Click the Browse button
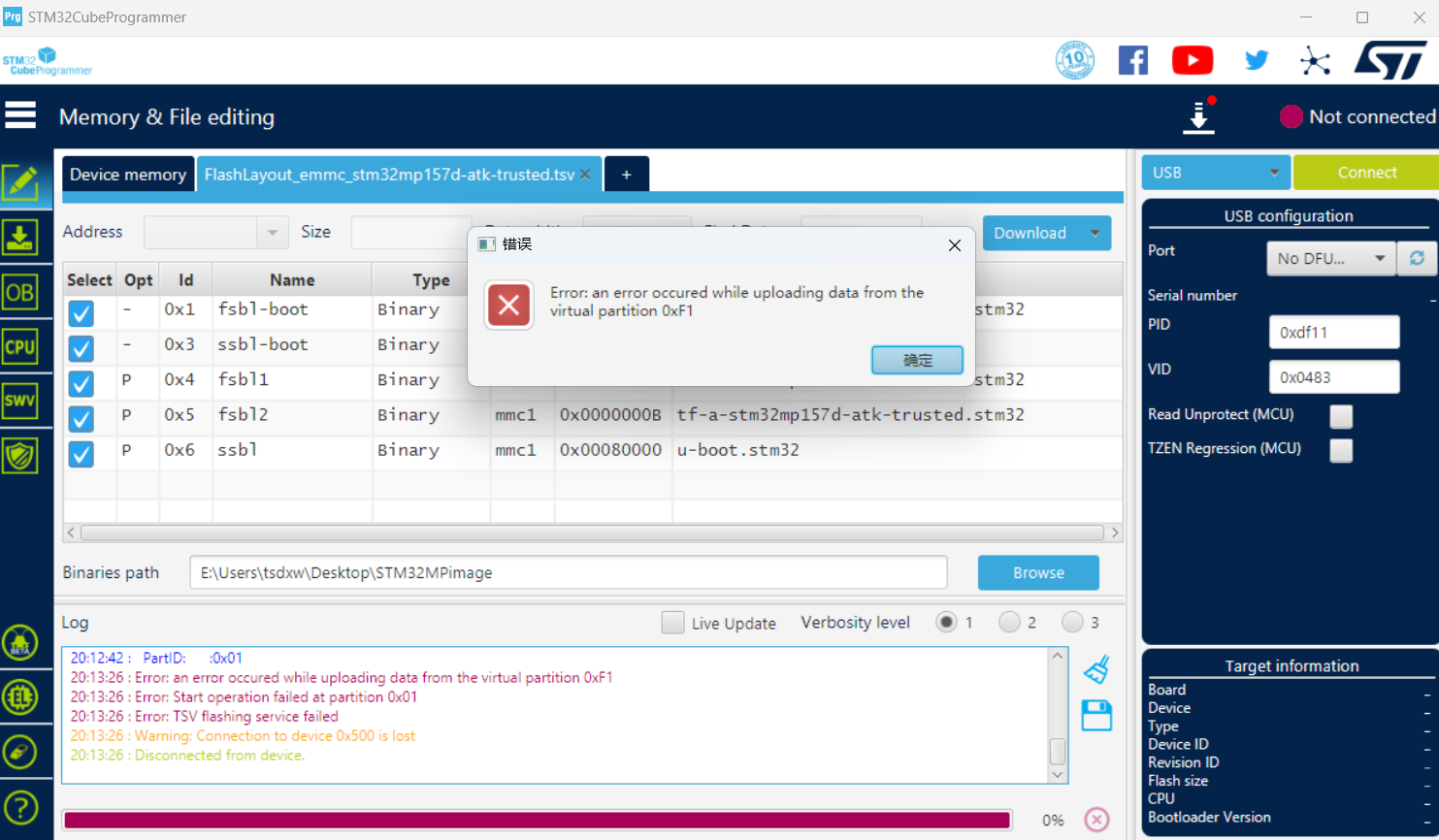Viewport: 1439px width, 840px height. point(1038,572)
